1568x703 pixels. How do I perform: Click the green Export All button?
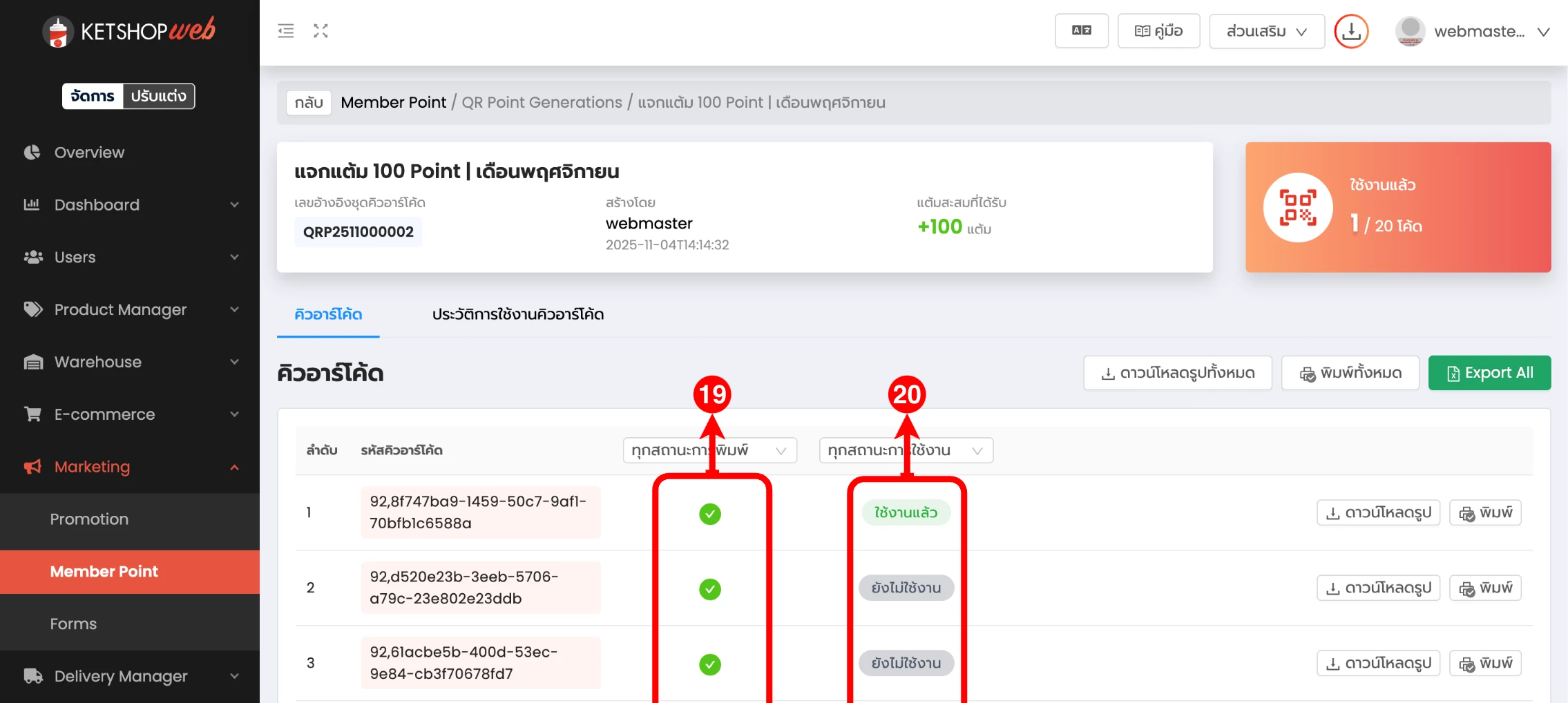(1489, 373)
